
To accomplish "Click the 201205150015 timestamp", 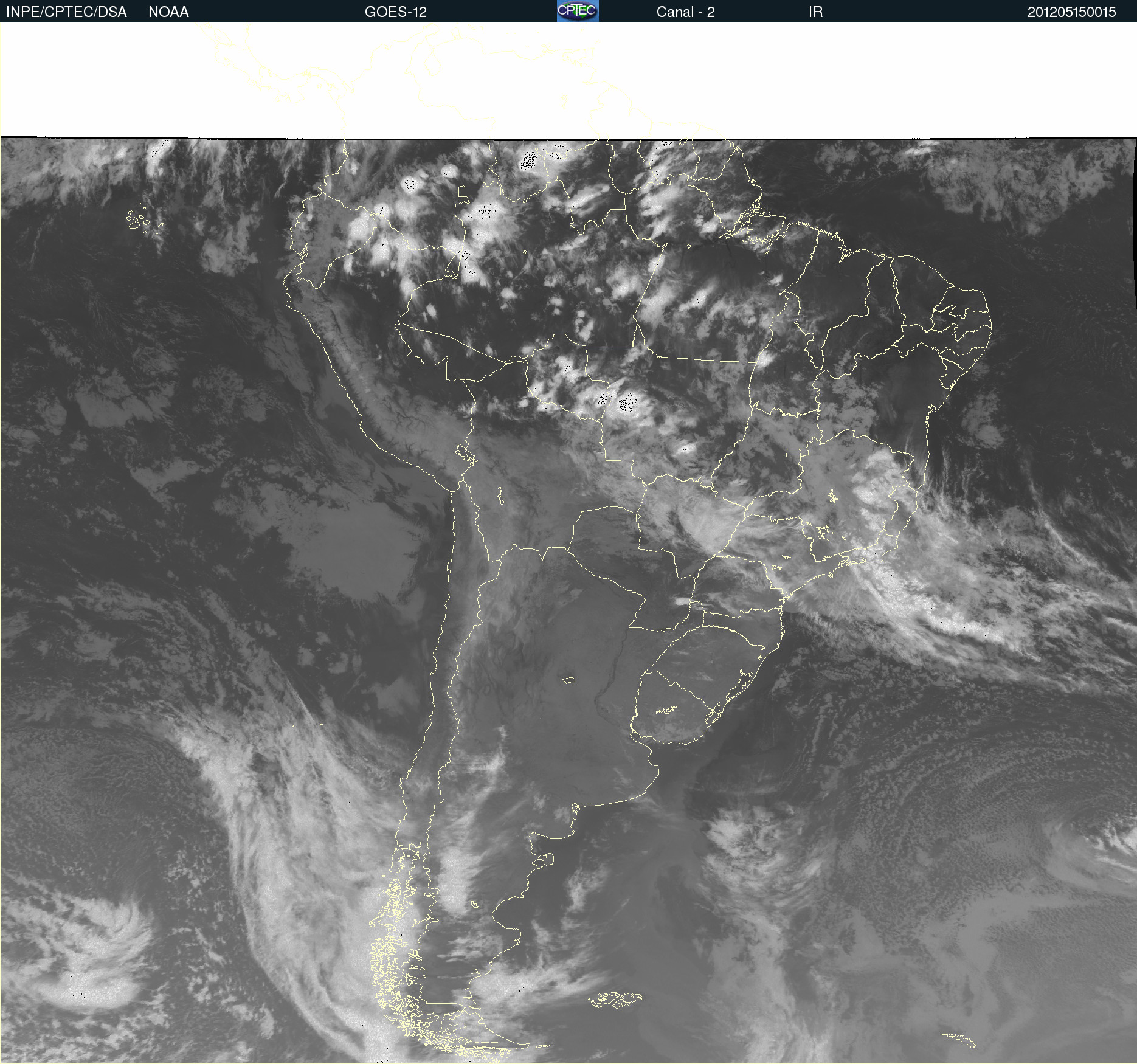I will pos(1072,12).
